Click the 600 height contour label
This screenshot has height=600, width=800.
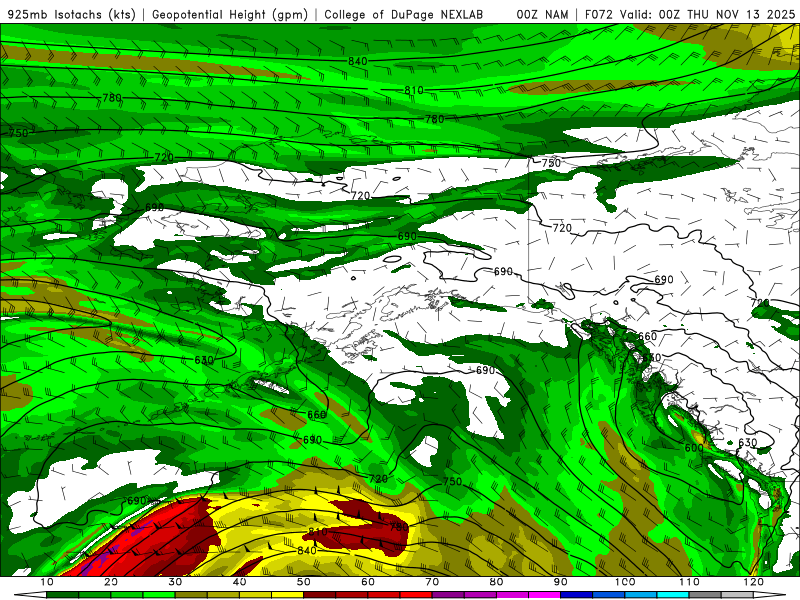pyautogui.click(x=694, y=448)
